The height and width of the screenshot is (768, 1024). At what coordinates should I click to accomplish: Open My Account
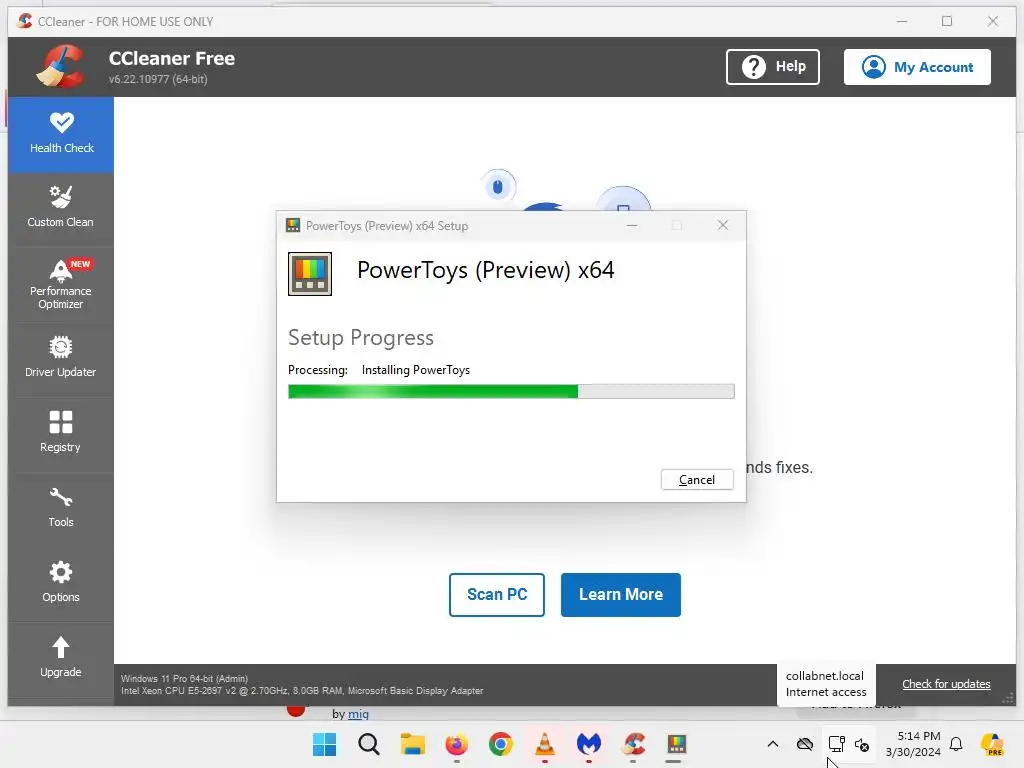917,67
